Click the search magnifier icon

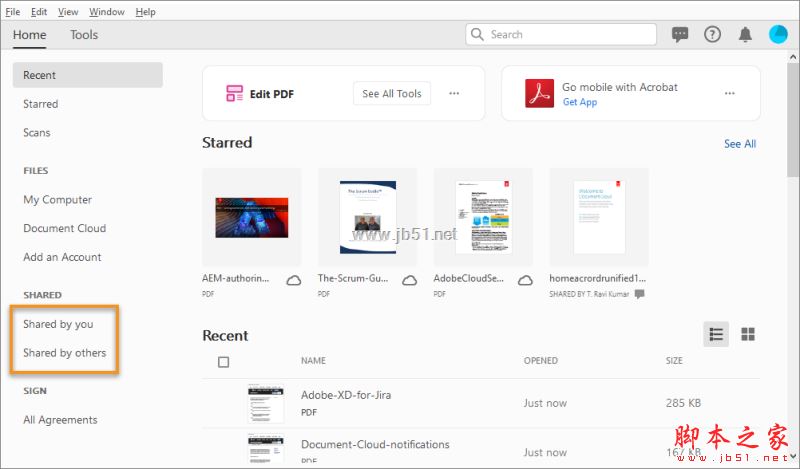477,34
